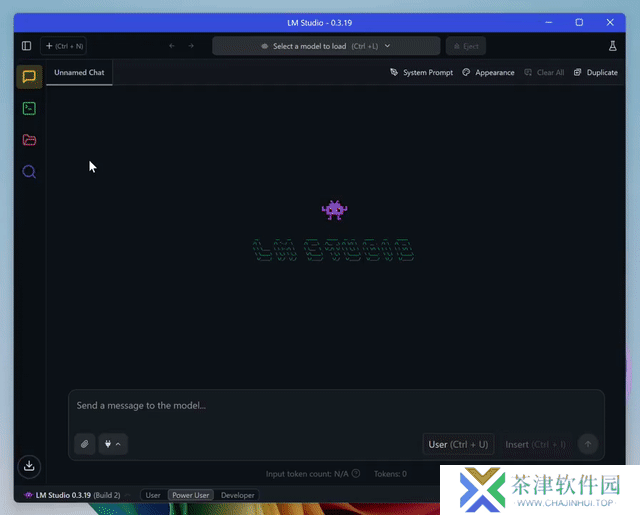
Task: Open the Chat section in the sidebar
Action: (x=29, y=77)
